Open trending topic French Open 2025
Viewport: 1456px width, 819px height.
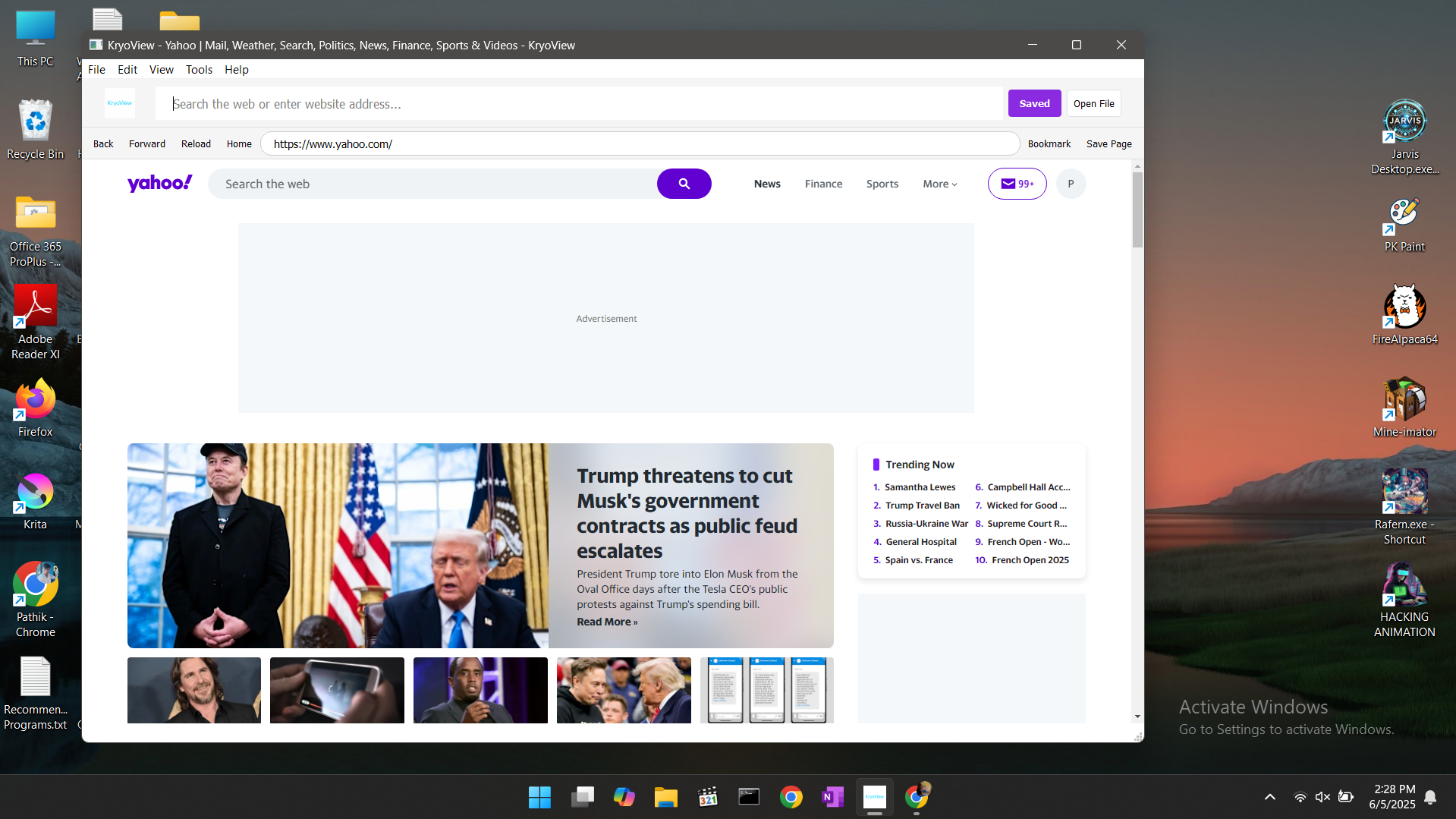(x=1030, y=560)
